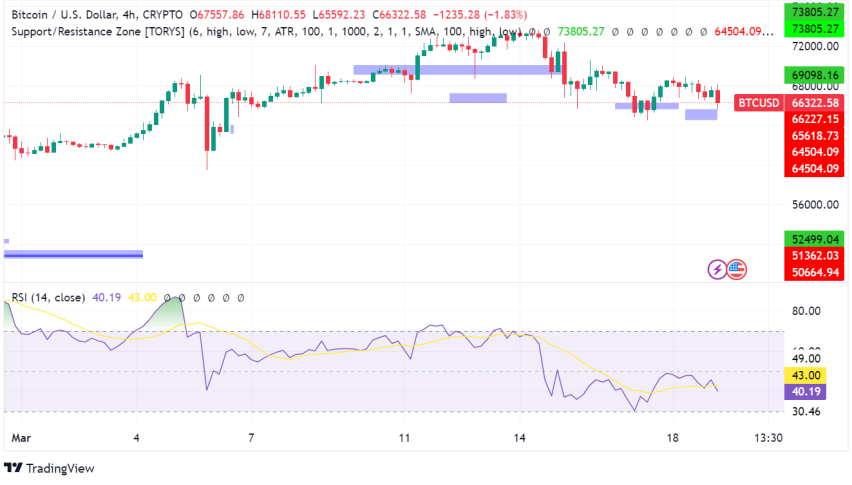Click the 66322.58 current price label
Viewport: 852px width, 485px height.
(814, 103)
